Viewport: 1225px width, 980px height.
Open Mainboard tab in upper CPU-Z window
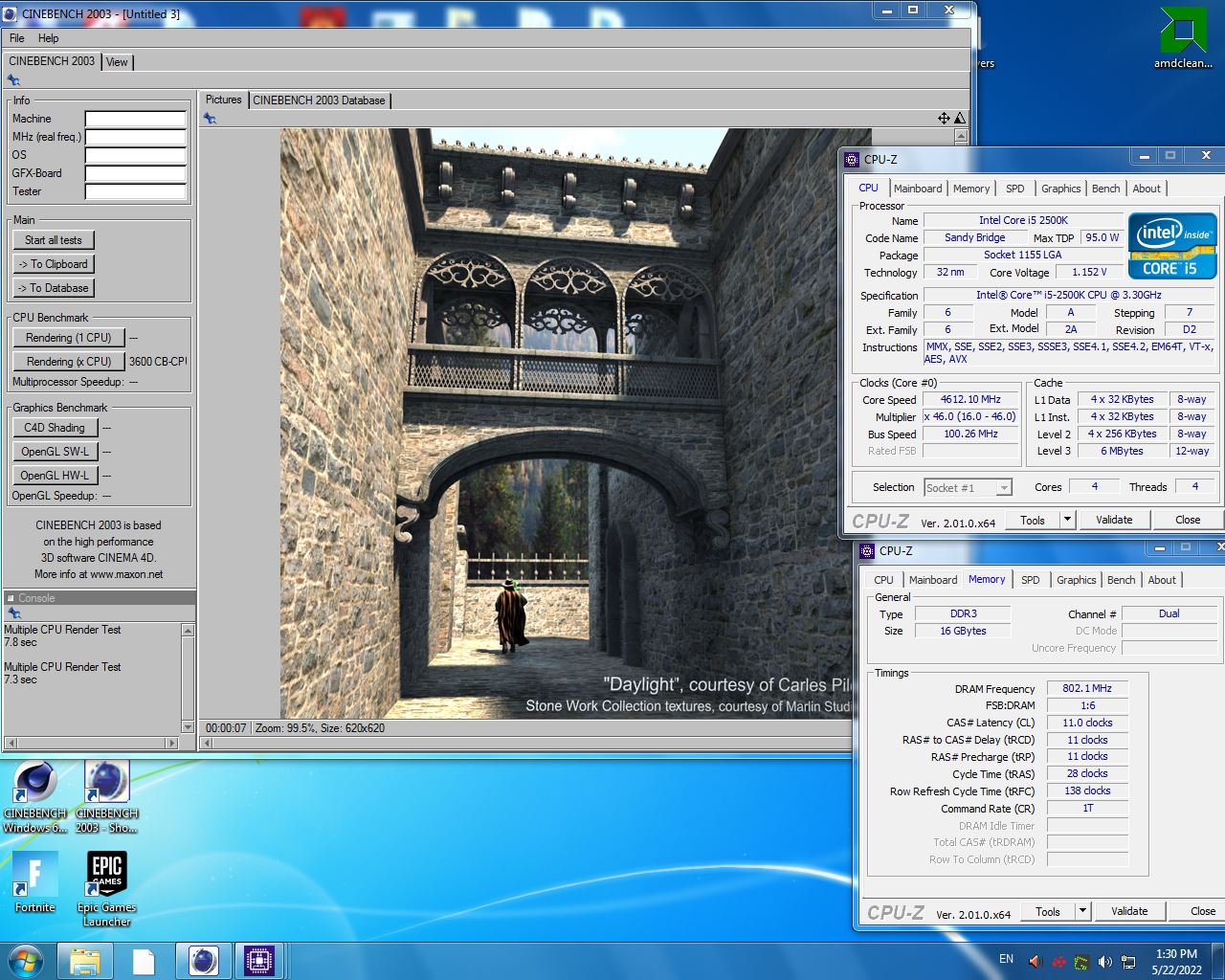(918, 189)
